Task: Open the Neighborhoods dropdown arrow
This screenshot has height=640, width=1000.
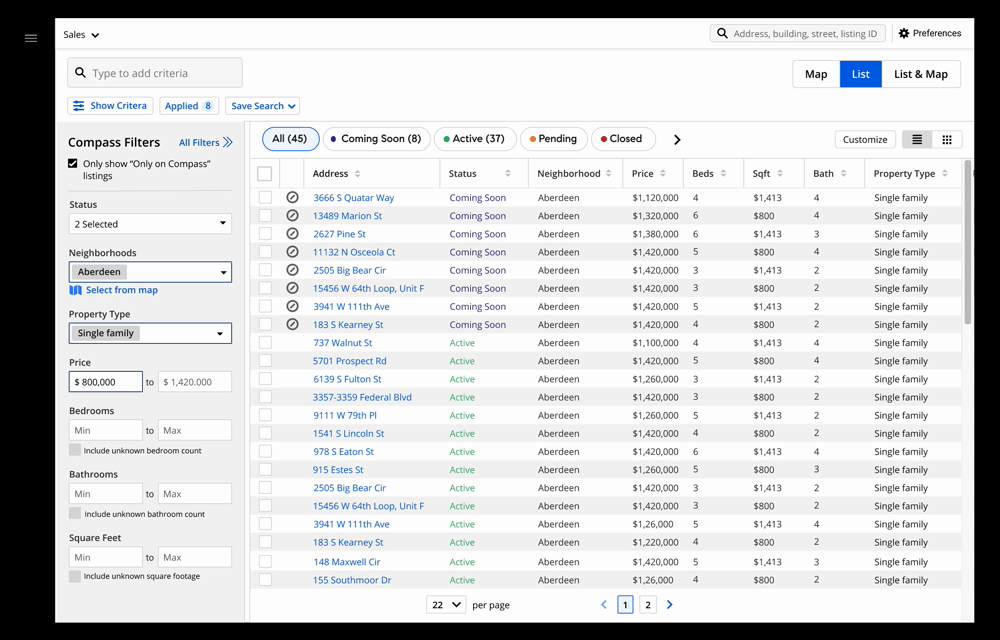Action: (x=223, y=272)
